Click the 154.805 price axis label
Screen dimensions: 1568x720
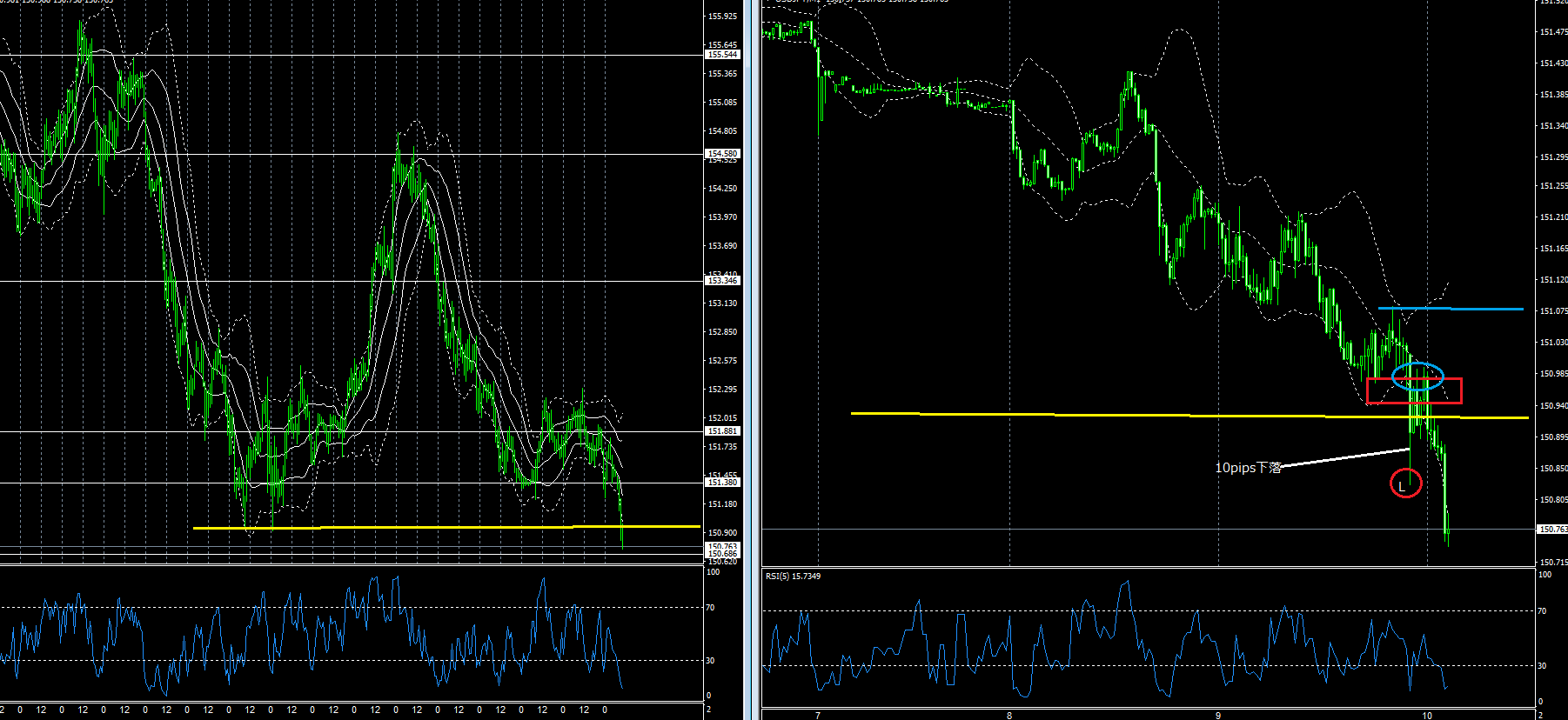pyautogui.click(x=722, y=130)
